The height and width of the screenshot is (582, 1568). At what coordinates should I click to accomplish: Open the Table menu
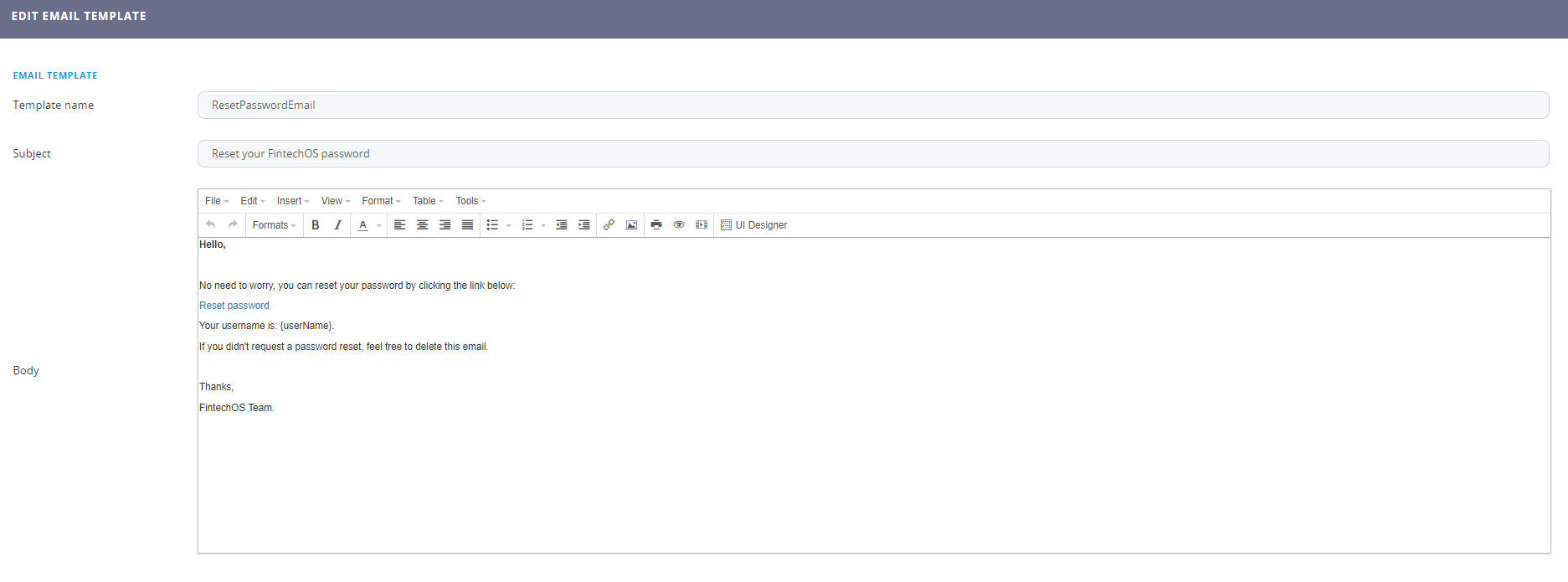coord(427,201)
